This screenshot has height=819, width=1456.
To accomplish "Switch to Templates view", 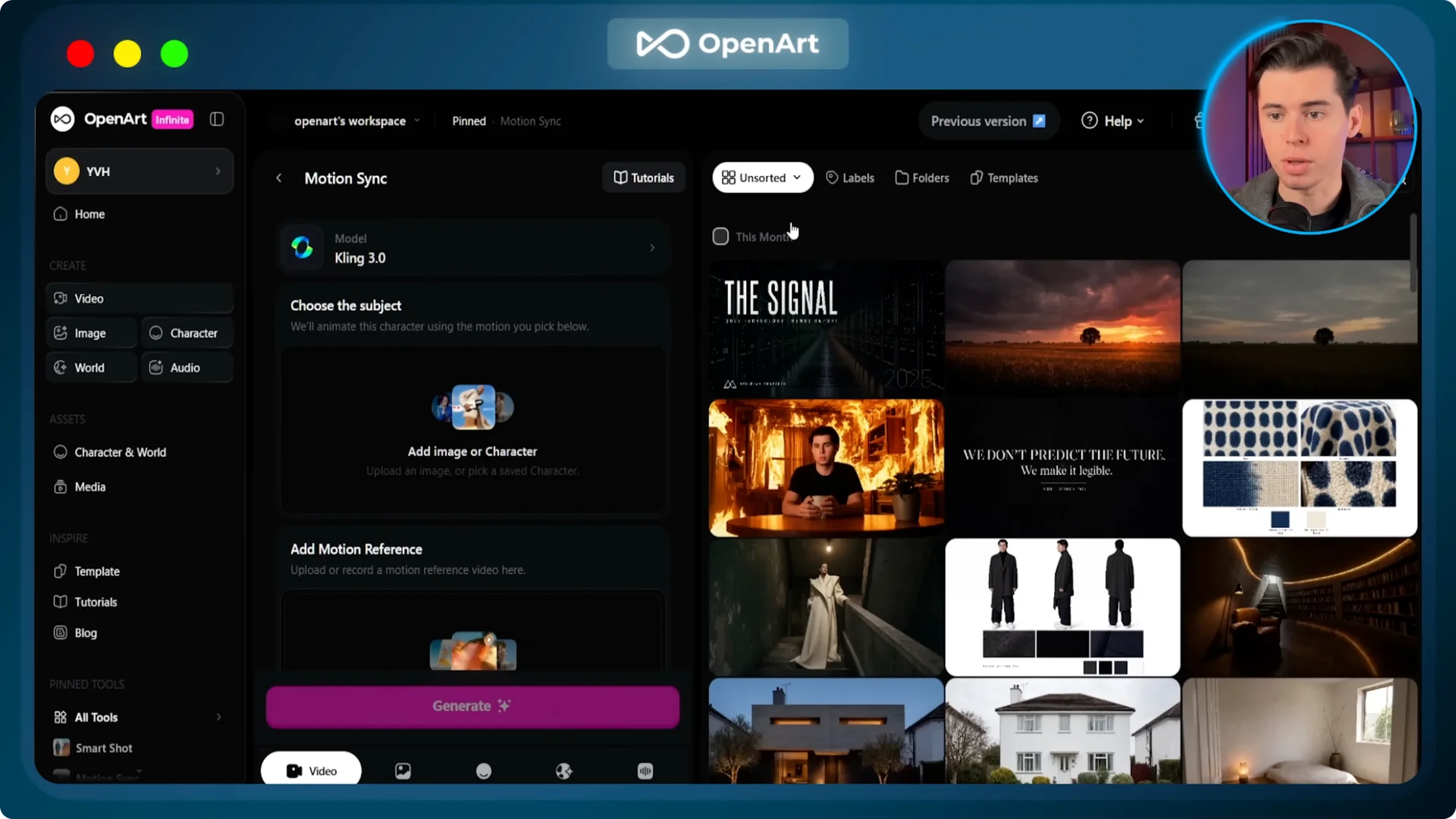I will (1003, 177).
